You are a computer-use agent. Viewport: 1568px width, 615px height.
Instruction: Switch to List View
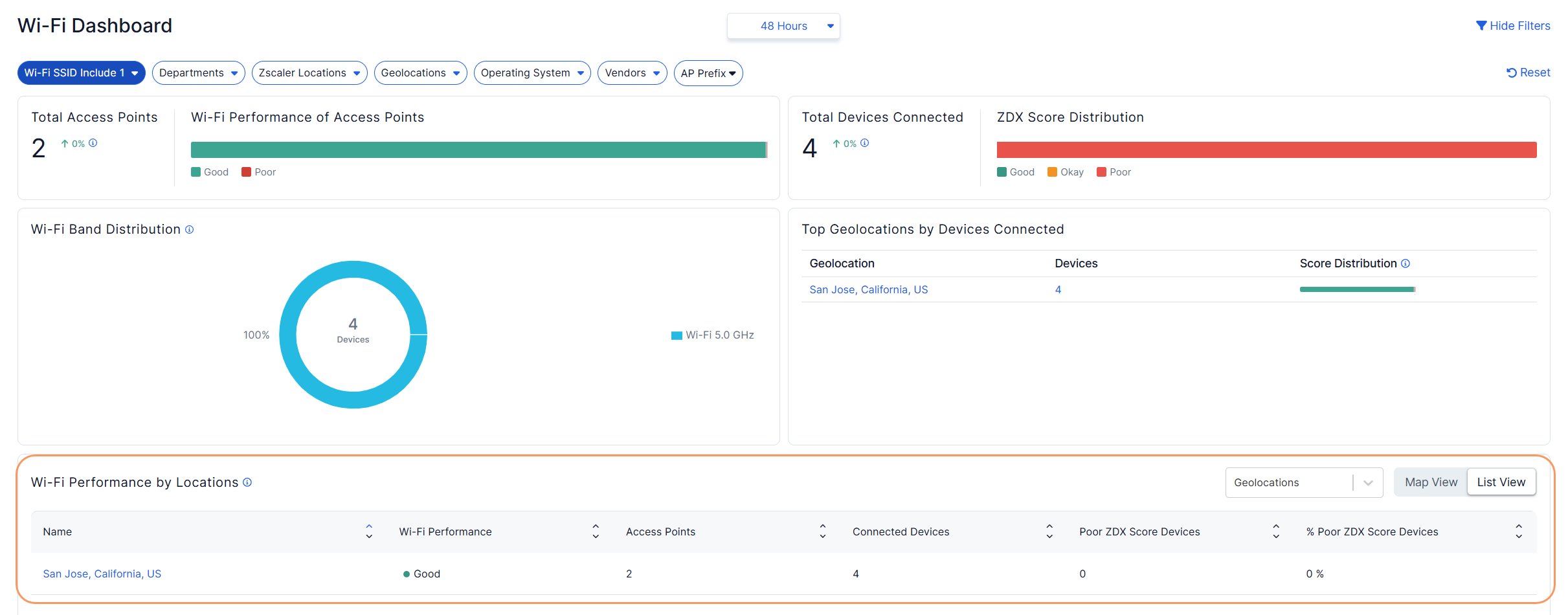[1501, 482]
